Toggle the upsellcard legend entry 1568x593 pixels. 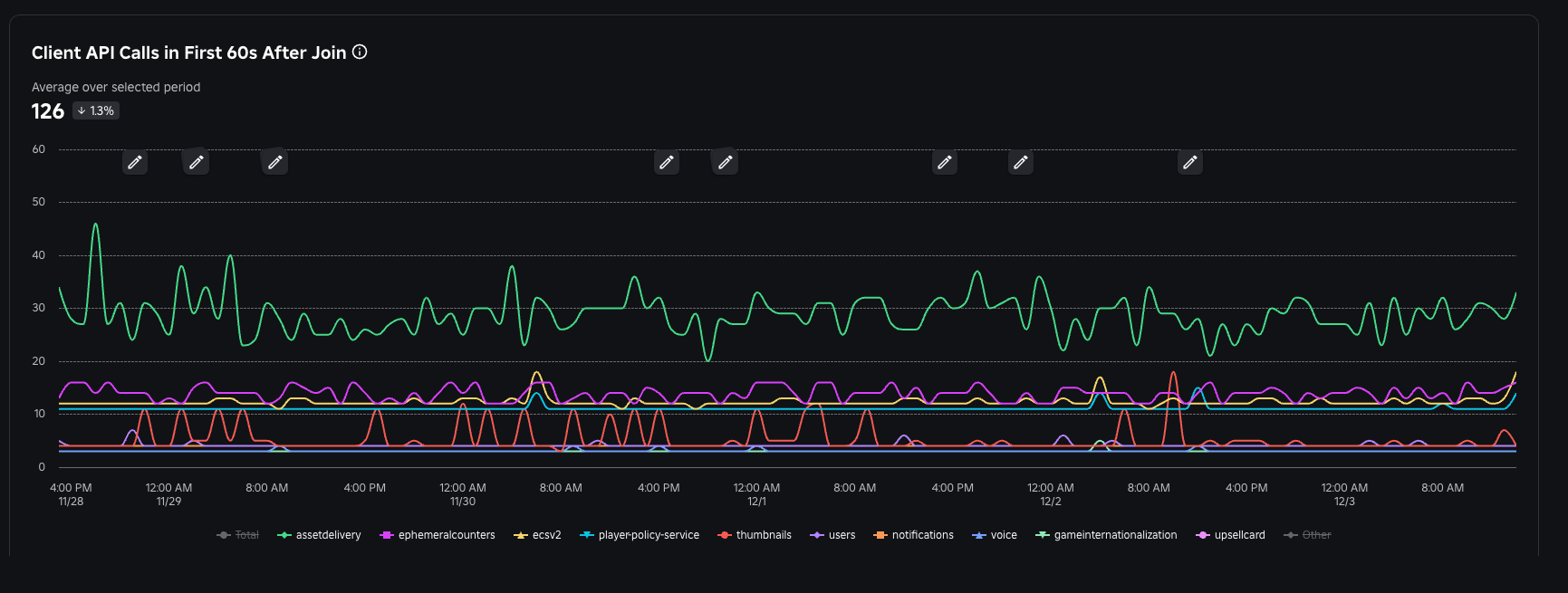(1230, 535)
